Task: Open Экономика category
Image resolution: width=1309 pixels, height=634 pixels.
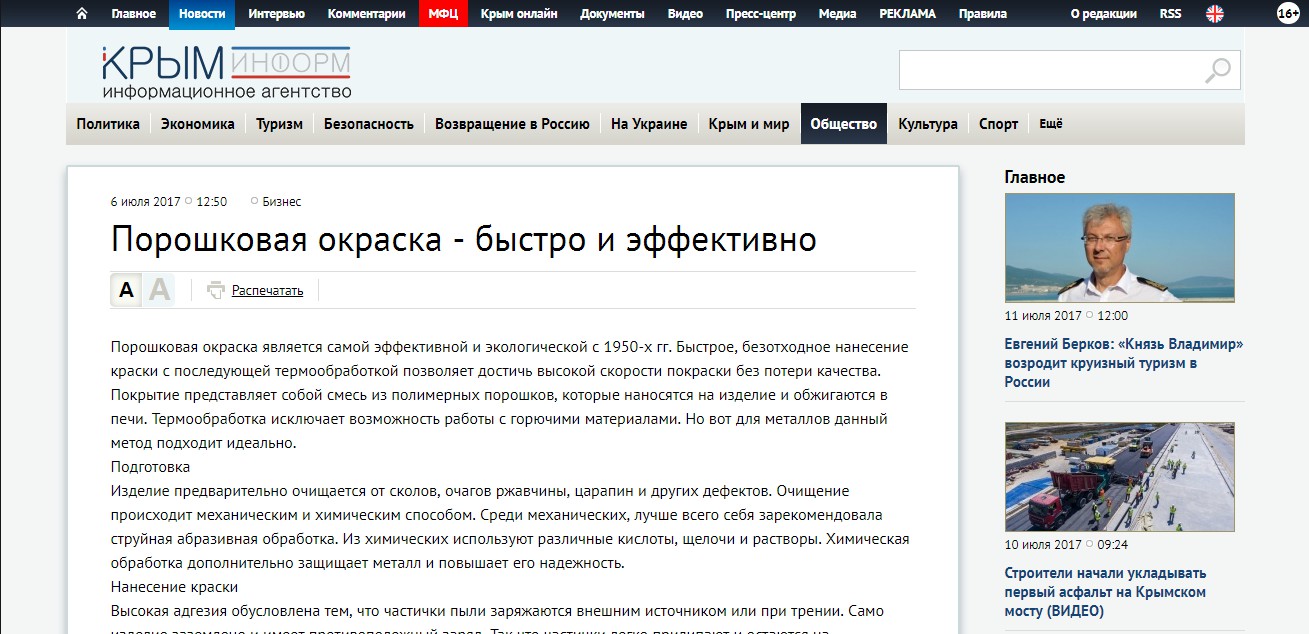Action: point(198,124)
